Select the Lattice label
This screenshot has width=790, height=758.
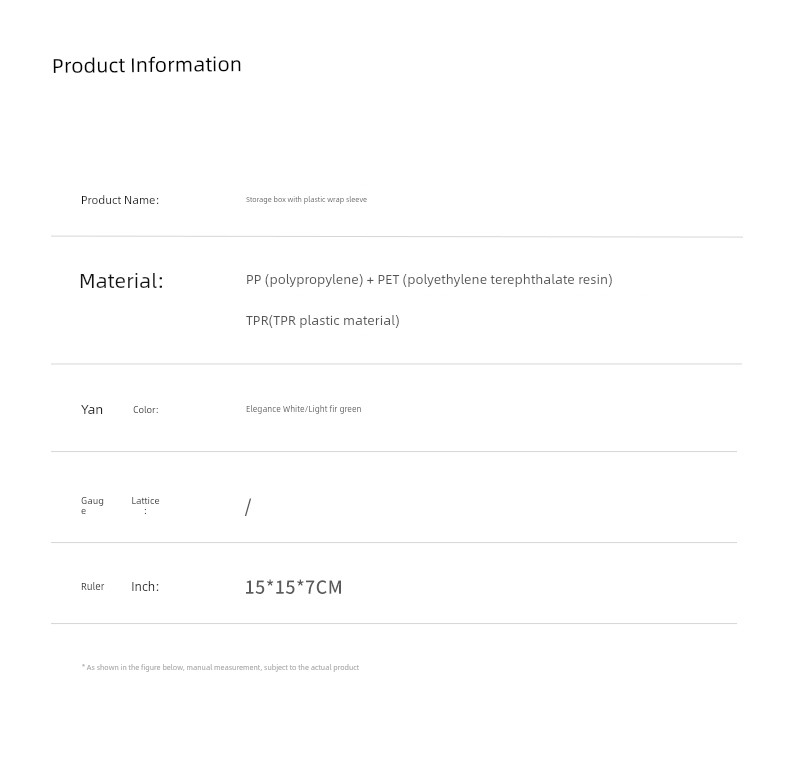pyautogui.click(x=145, y=506)
